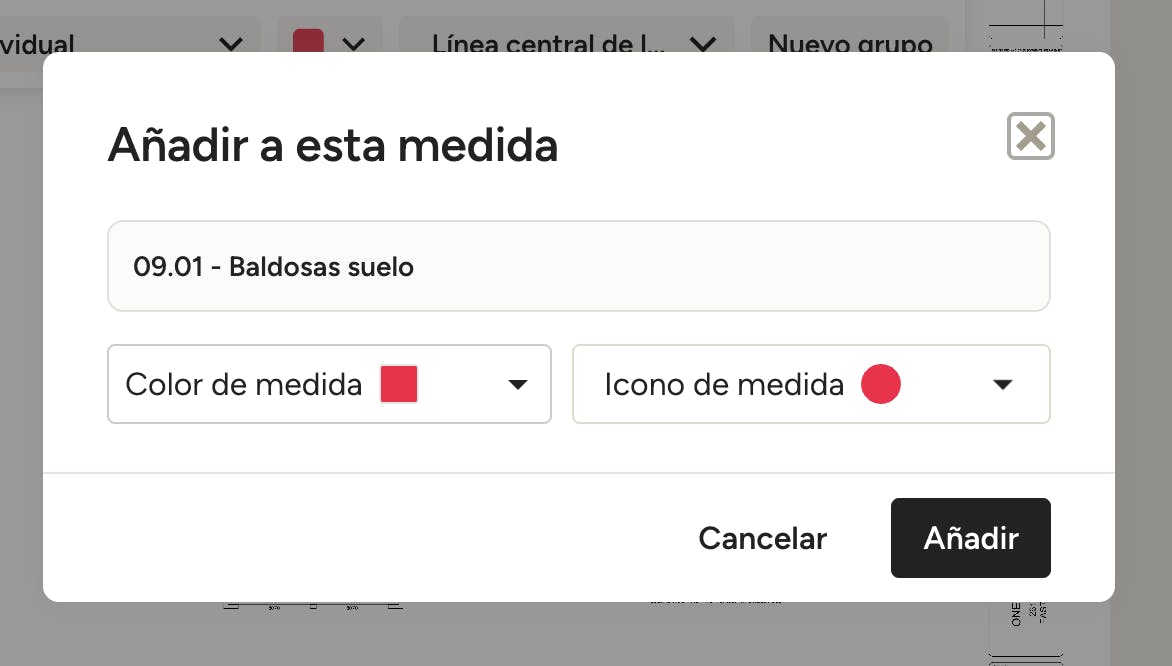Click chevron of the 'vidual' dropdown

pos(232,45)
